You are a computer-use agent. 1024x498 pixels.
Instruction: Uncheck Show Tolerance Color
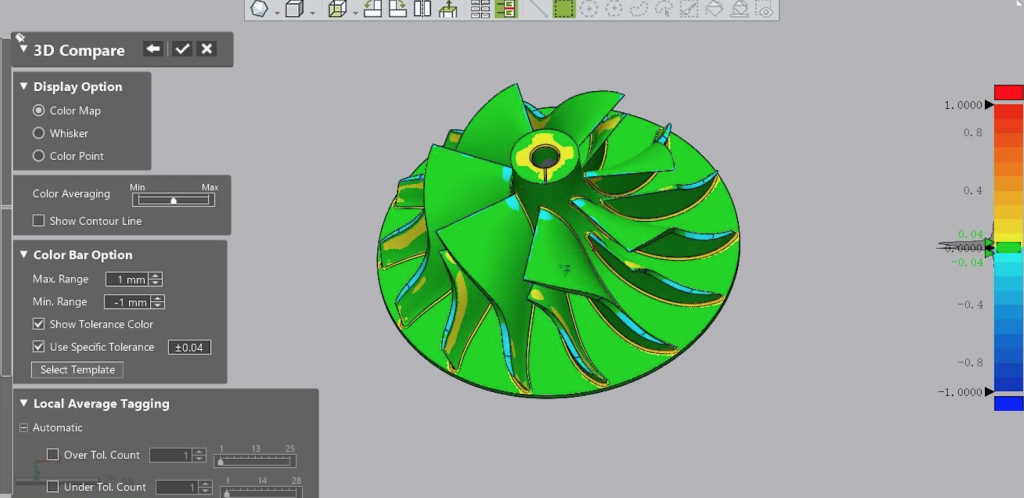[x=39, y=324]
